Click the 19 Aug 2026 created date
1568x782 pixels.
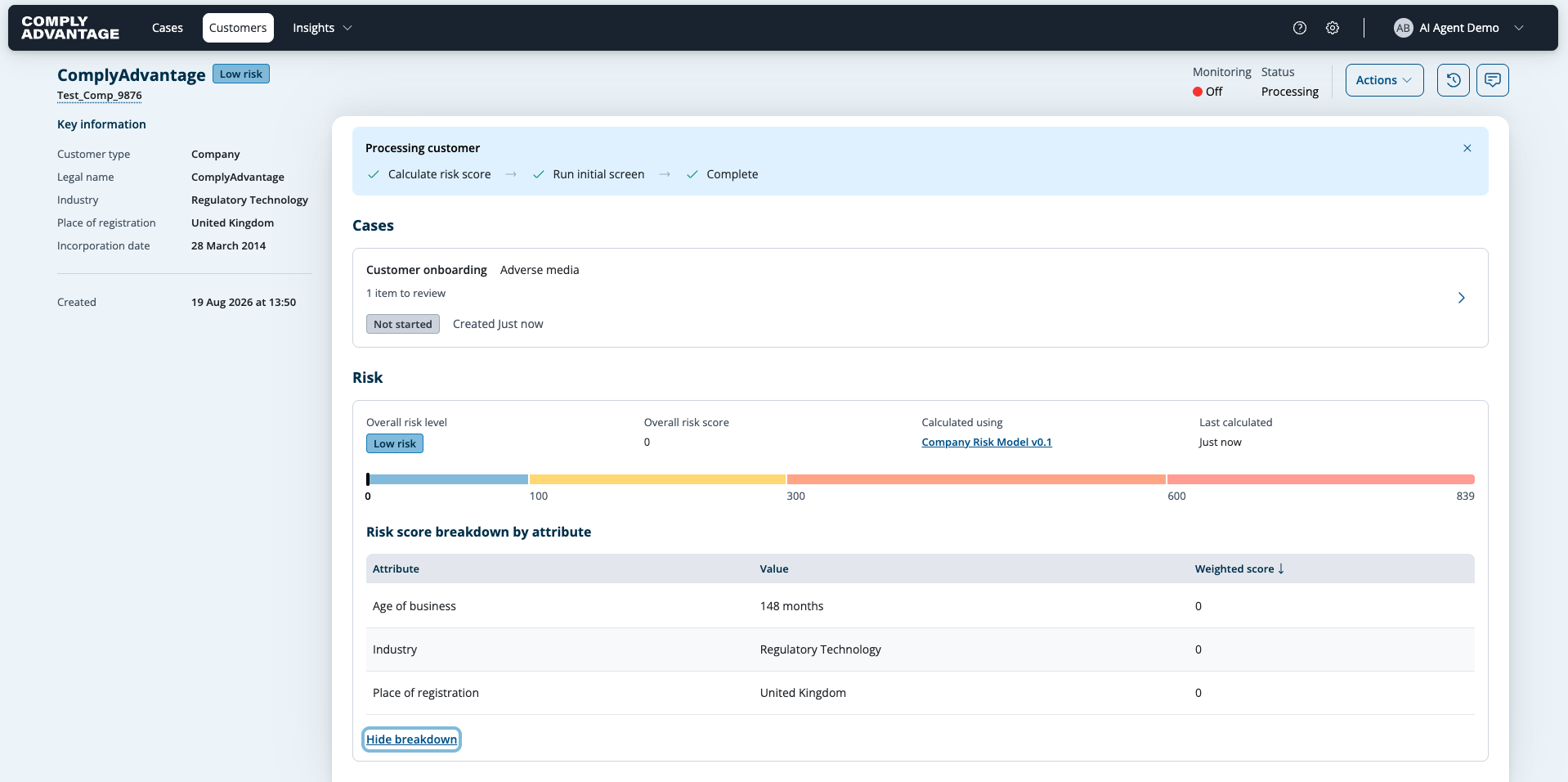(244, 302)
